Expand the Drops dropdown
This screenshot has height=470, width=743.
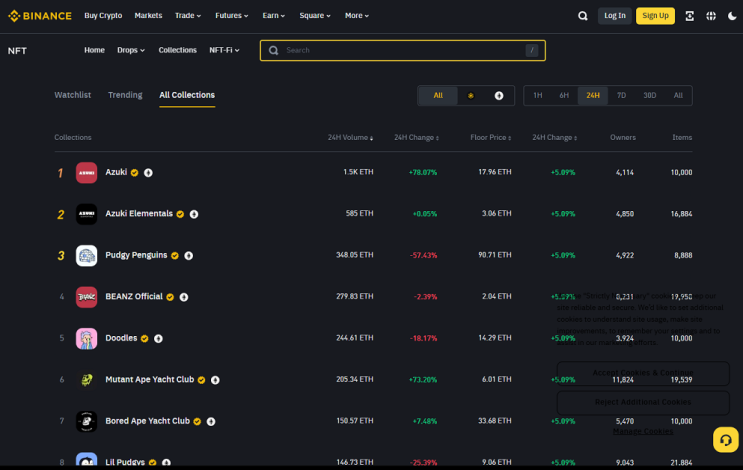(x=131, y=50)
